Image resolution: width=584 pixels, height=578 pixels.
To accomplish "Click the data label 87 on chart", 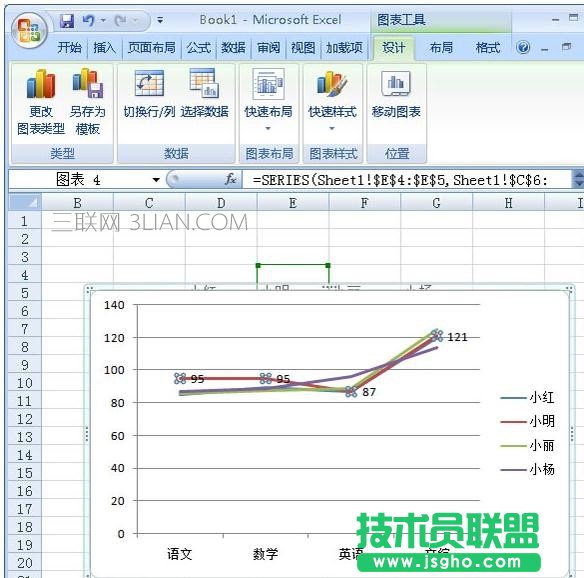I will coord(369,392).
